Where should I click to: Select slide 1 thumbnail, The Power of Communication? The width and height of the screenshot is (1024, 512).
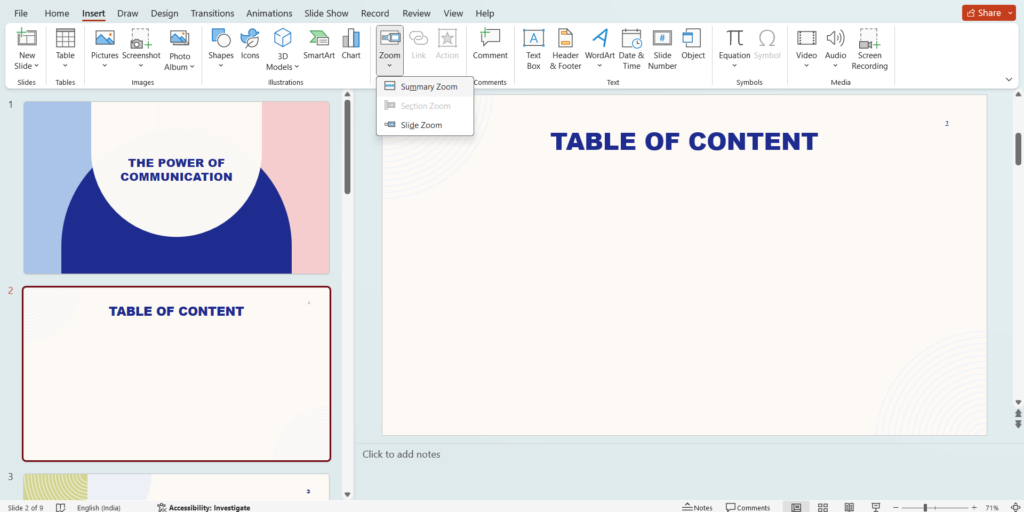click(x=176, y=187)
